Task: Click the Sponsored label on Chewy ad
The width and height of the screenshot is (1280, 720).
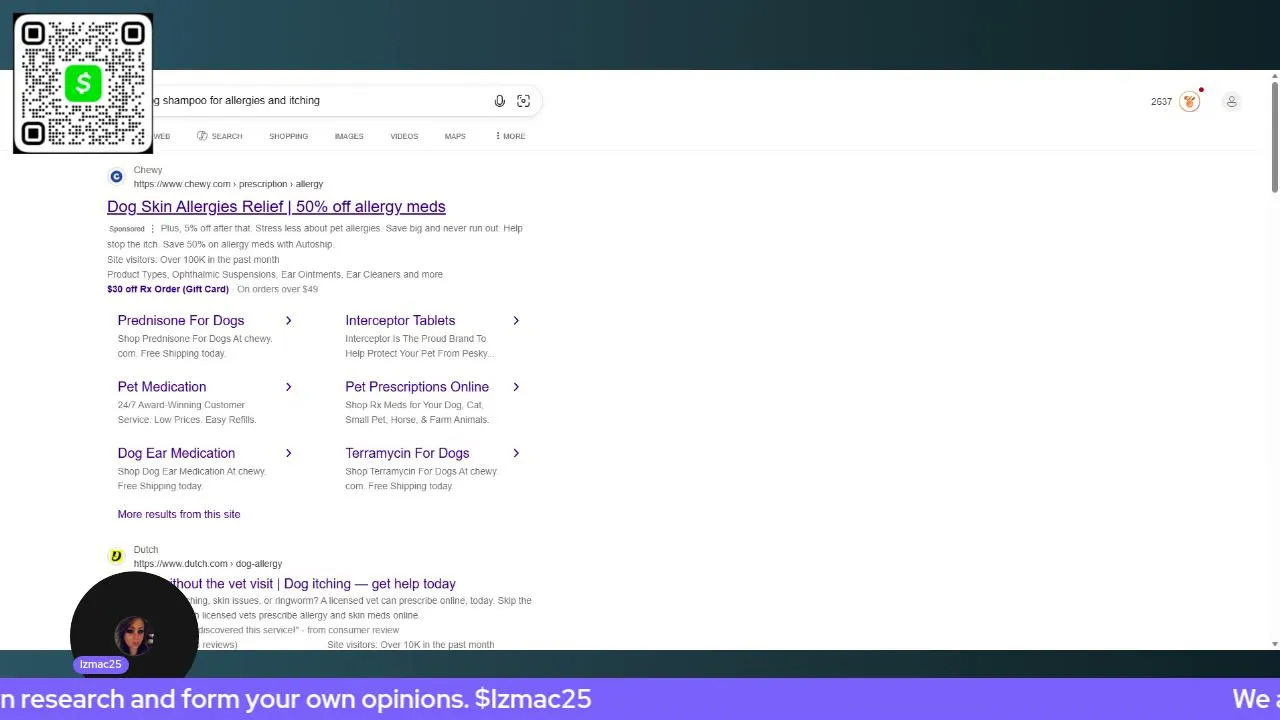Action: pos(127,229)
